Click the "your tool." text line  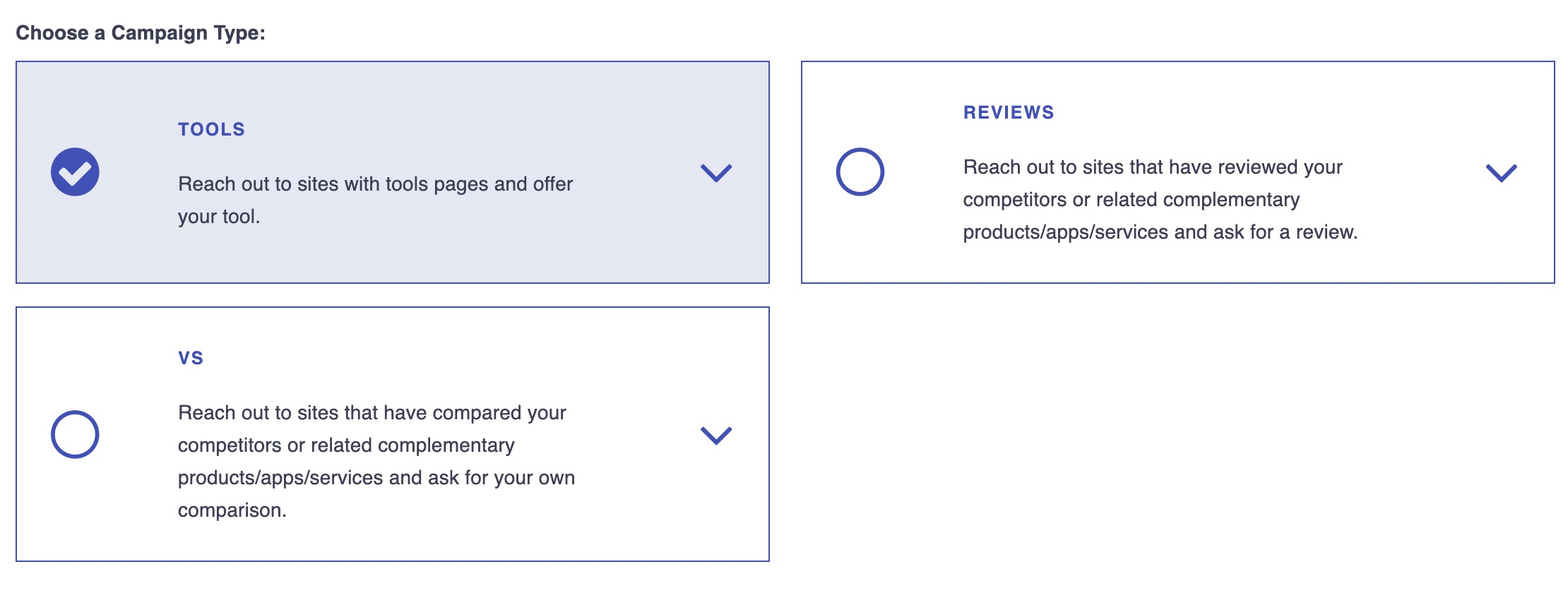coord(219,216)
